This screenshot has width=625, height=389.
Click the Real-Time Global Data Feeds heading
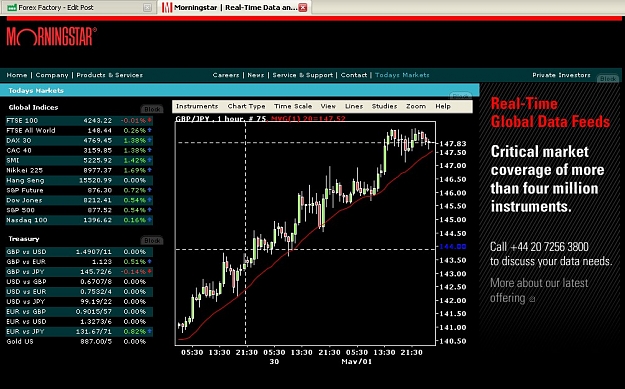click(x=550, y=113)
